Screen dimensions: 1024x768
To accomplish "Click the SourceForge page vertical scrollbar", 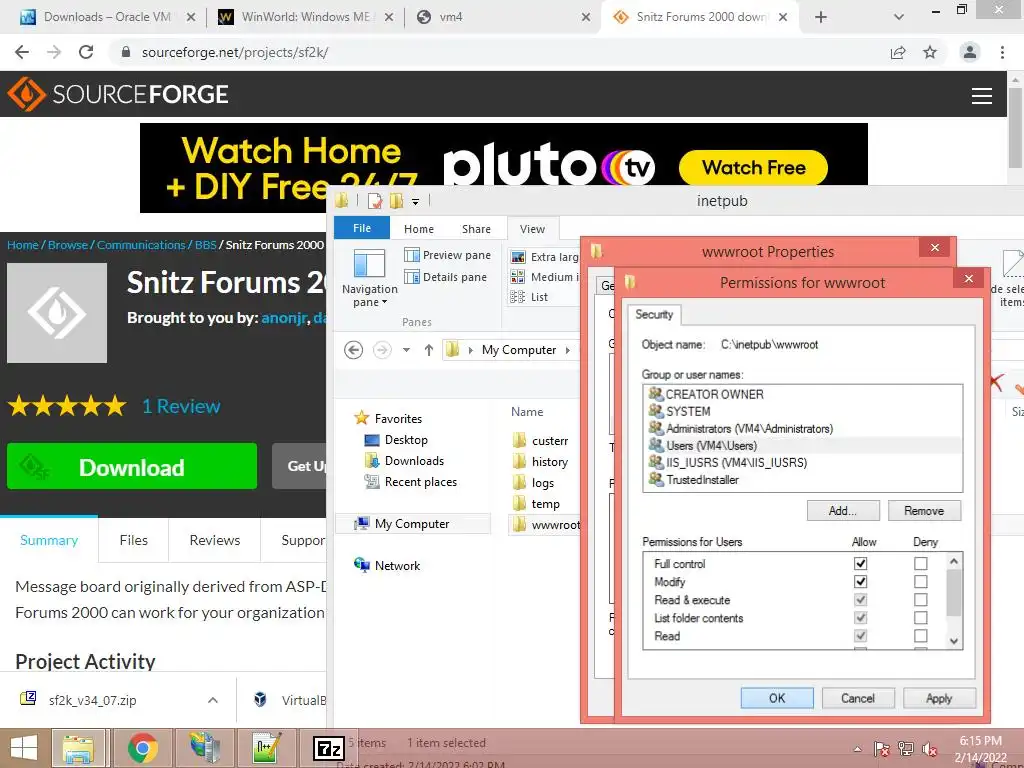I will 1016,127.
